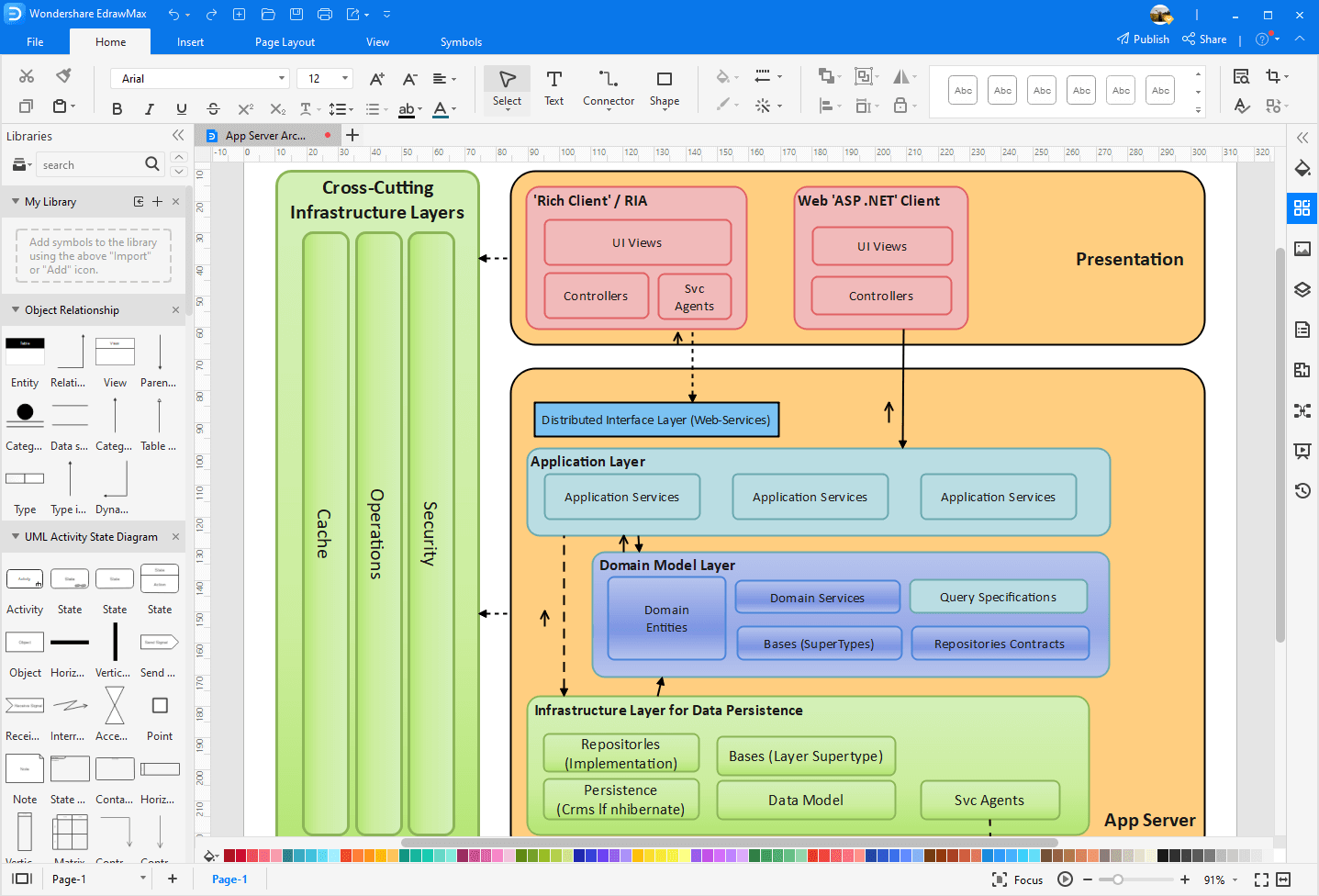
Task: Select the Shape tool
Action: tap(664, 89)
